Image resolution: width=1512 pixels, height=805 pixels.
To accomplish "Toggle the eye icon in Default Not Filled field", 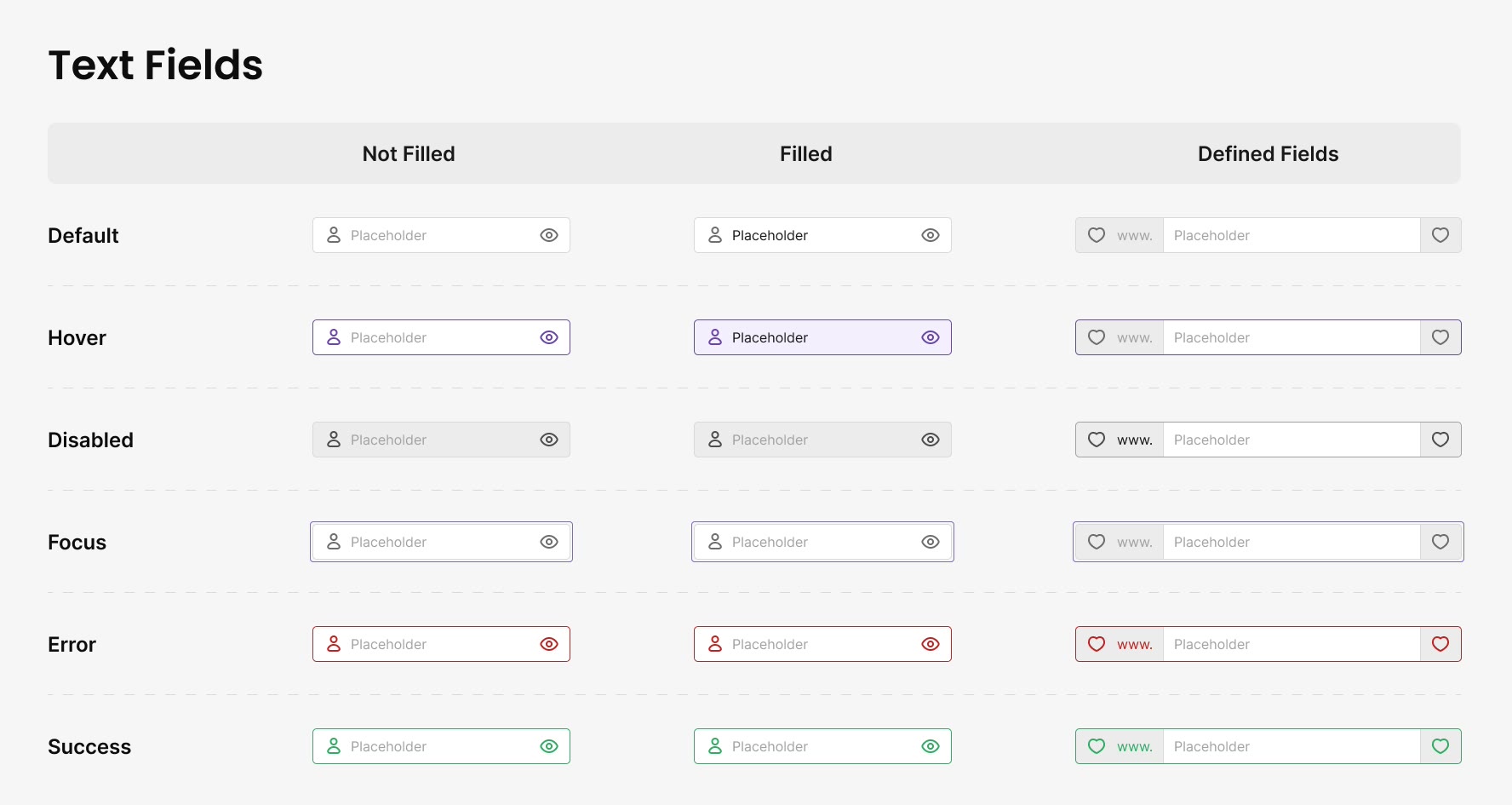I will [549, 235].
